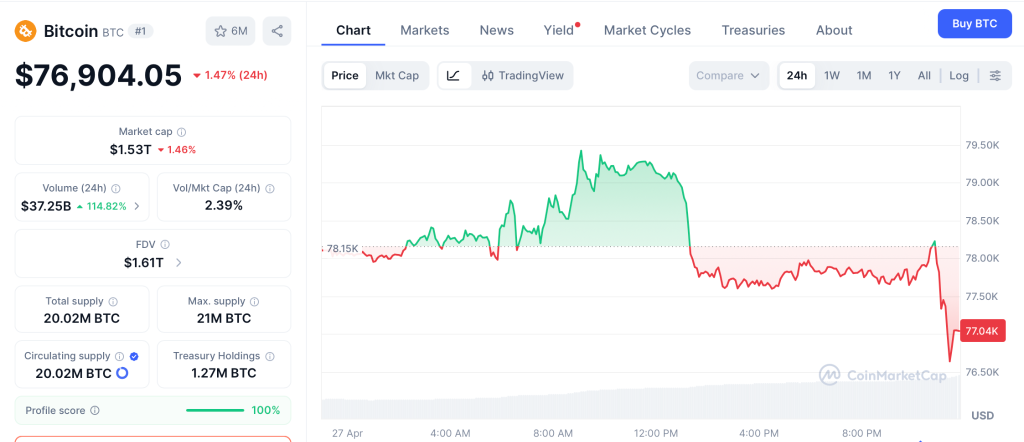The height and width of the screenshot is (442, 1024).
Task: Click the Volume (24h) info icon
Action: pos(116,188)
